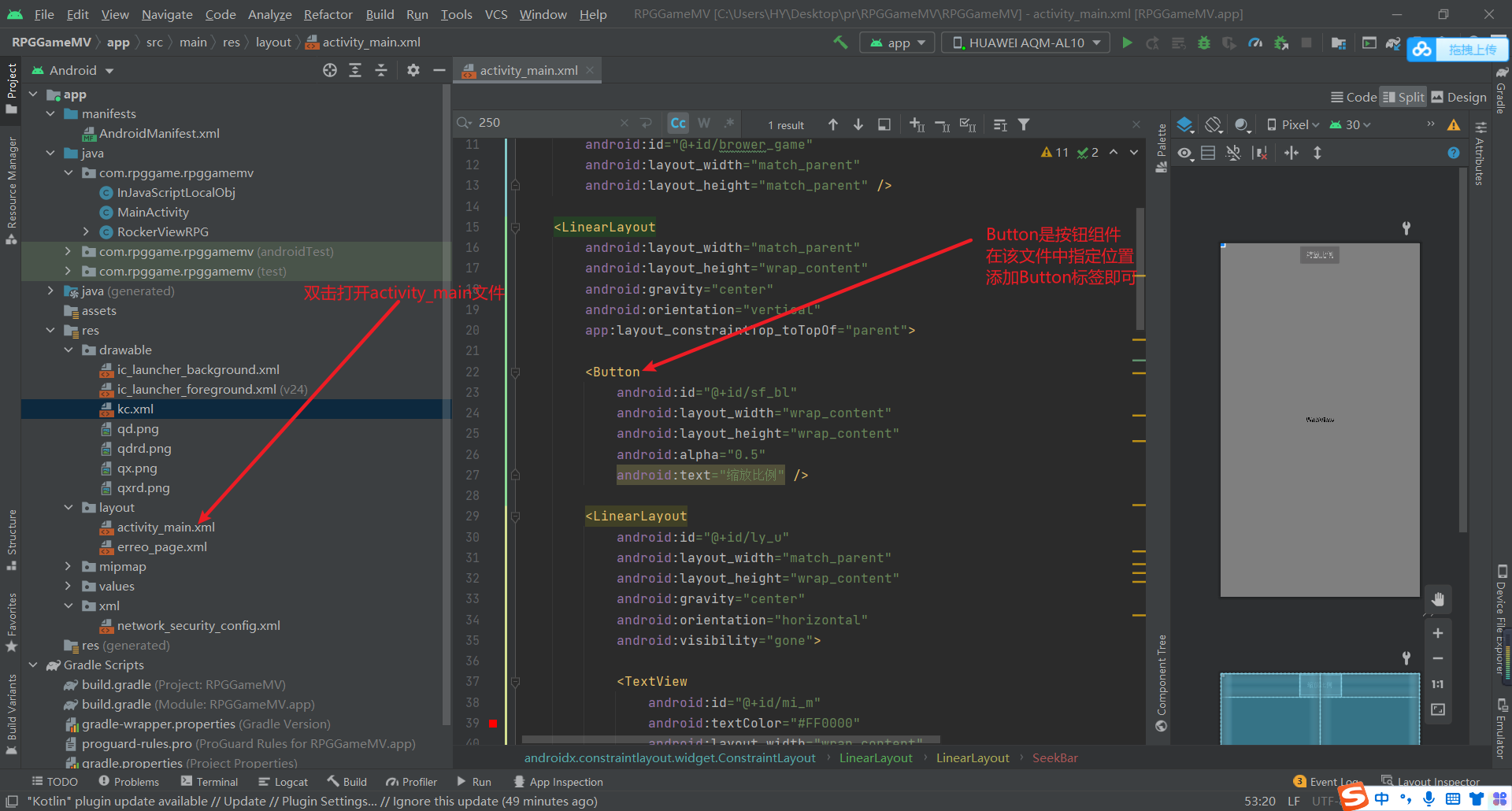The width and height of the screenshot is (1512, 811).
Task: Select kc.xml in project tree
Action: (x=135, y=409)
